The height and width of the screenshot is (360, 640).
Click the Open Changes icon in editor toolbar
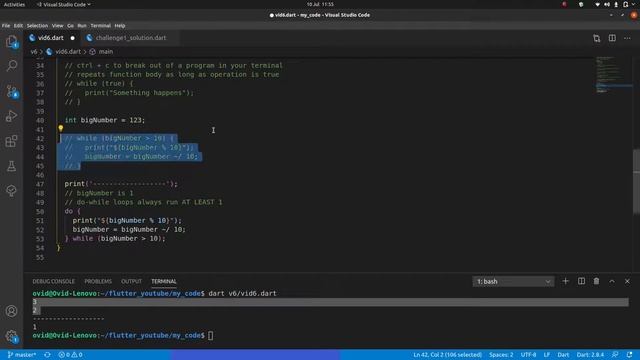pos(597,38)
